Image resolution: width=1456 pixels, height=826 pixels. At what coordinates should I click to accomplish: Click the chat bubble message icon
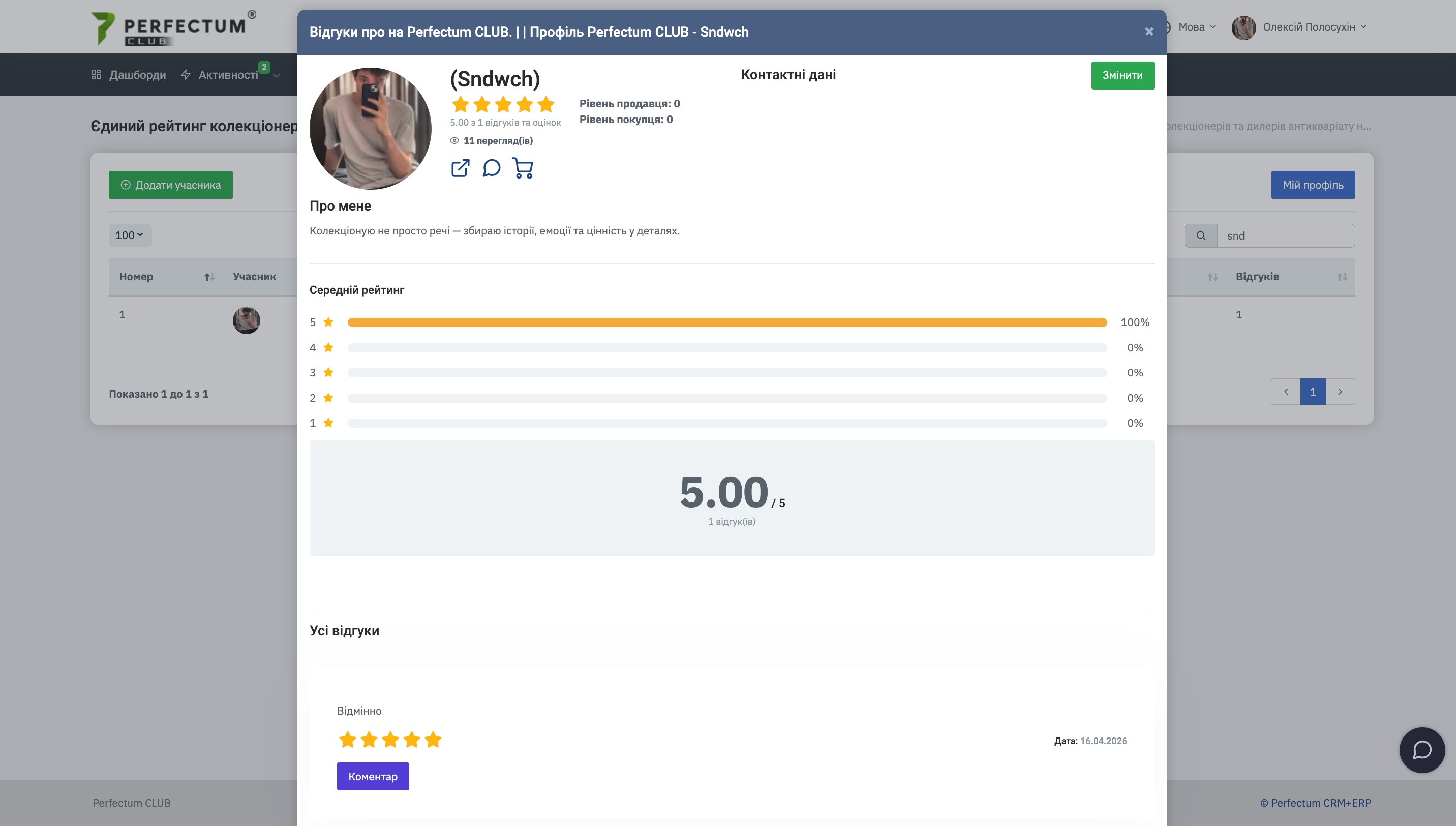[491, 168]
